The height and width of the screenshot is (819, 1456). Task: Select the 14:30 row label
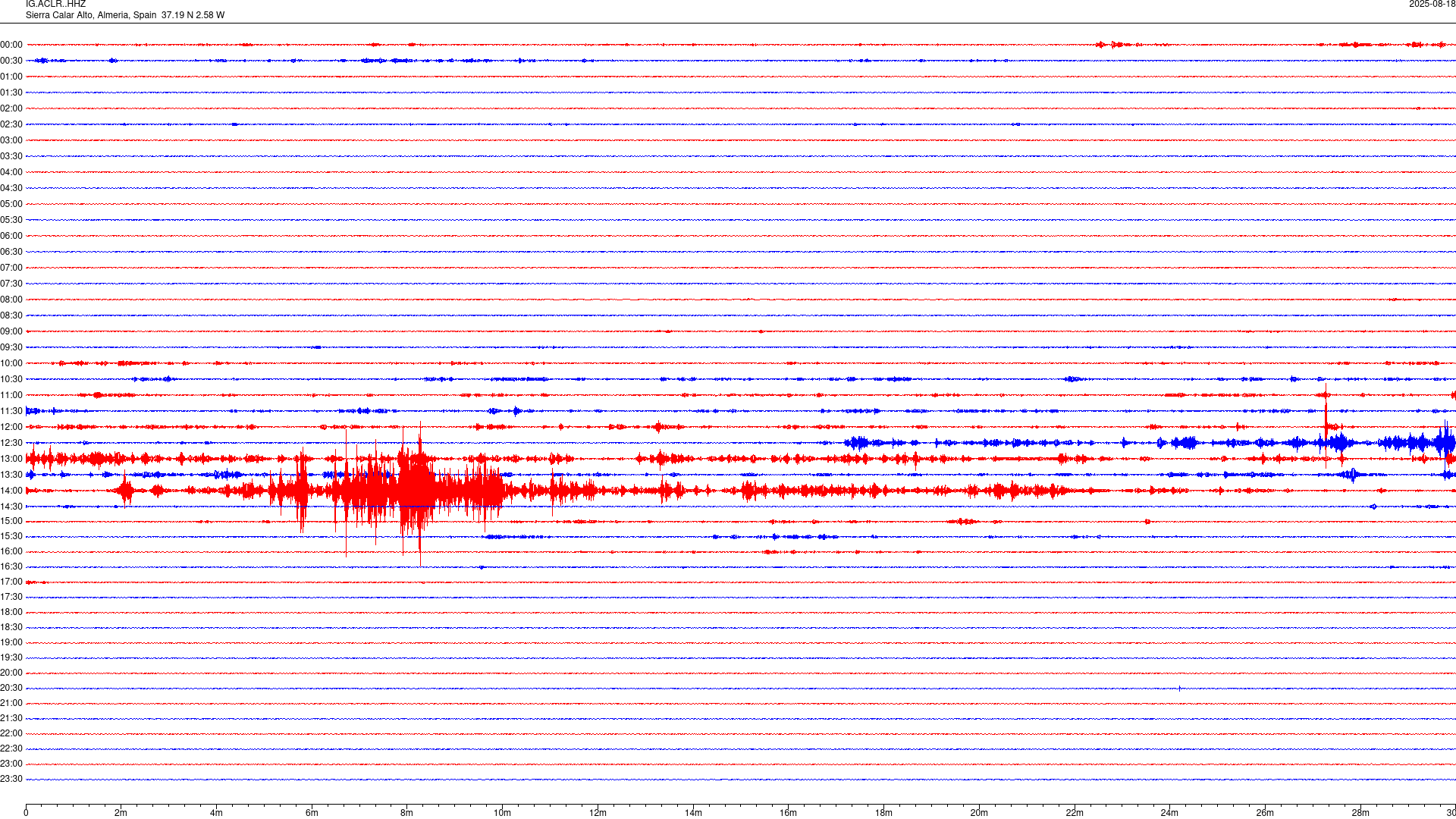[11, 507]
